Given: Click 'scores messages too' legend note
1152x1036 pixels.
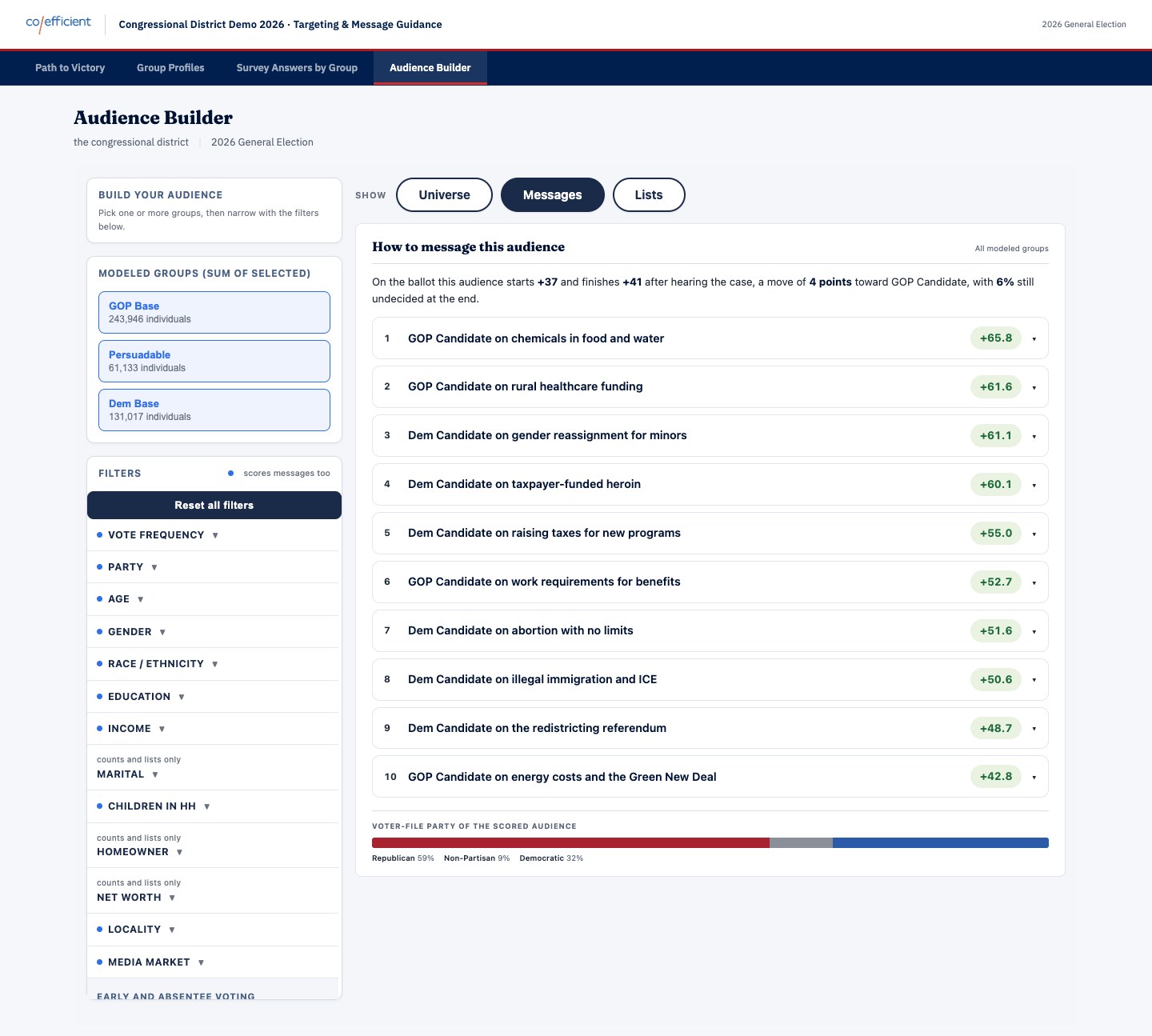Looking at the screenshot, I should tap(286, 474).
